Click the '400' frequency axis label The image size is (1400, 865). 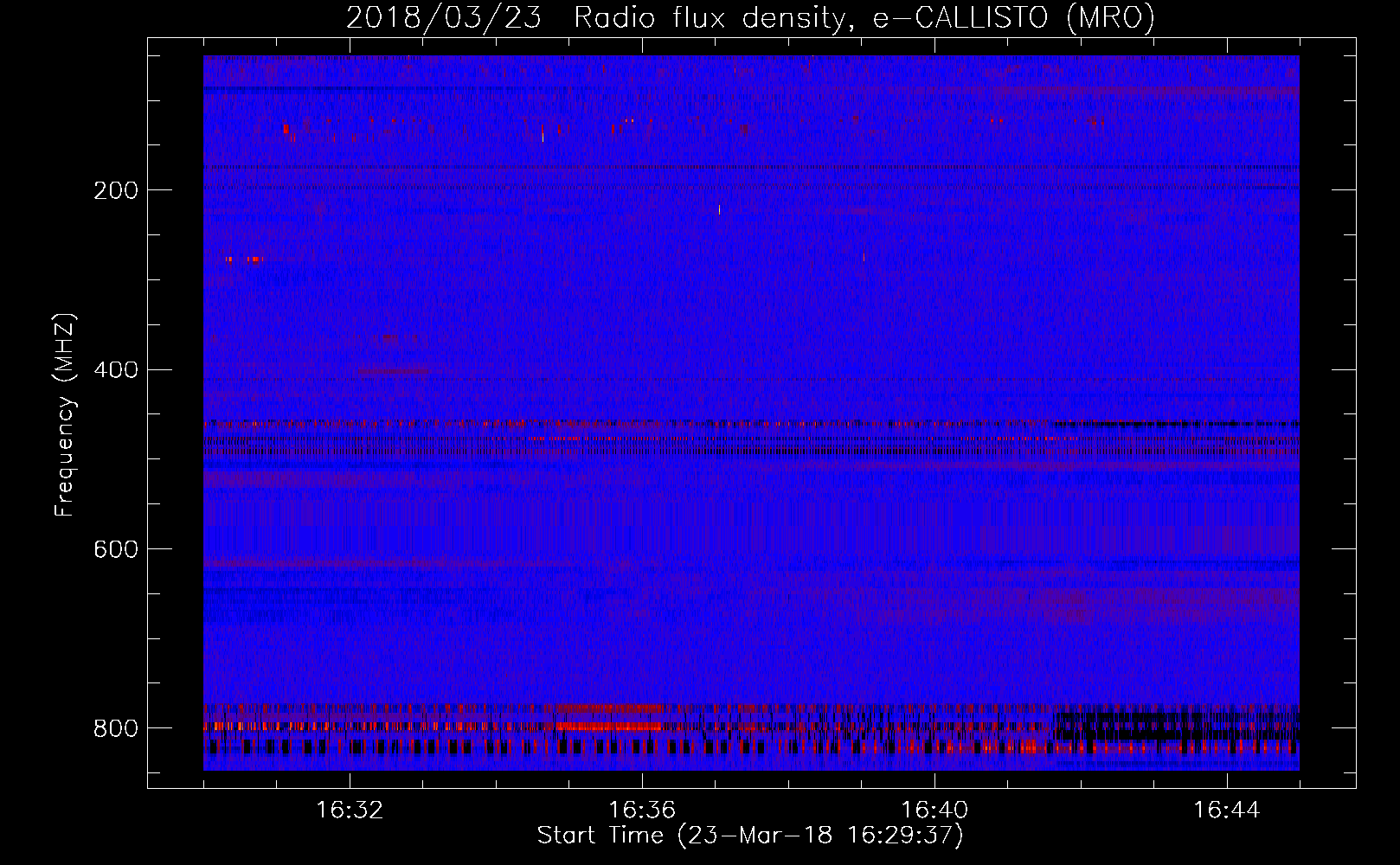(116, 370)
